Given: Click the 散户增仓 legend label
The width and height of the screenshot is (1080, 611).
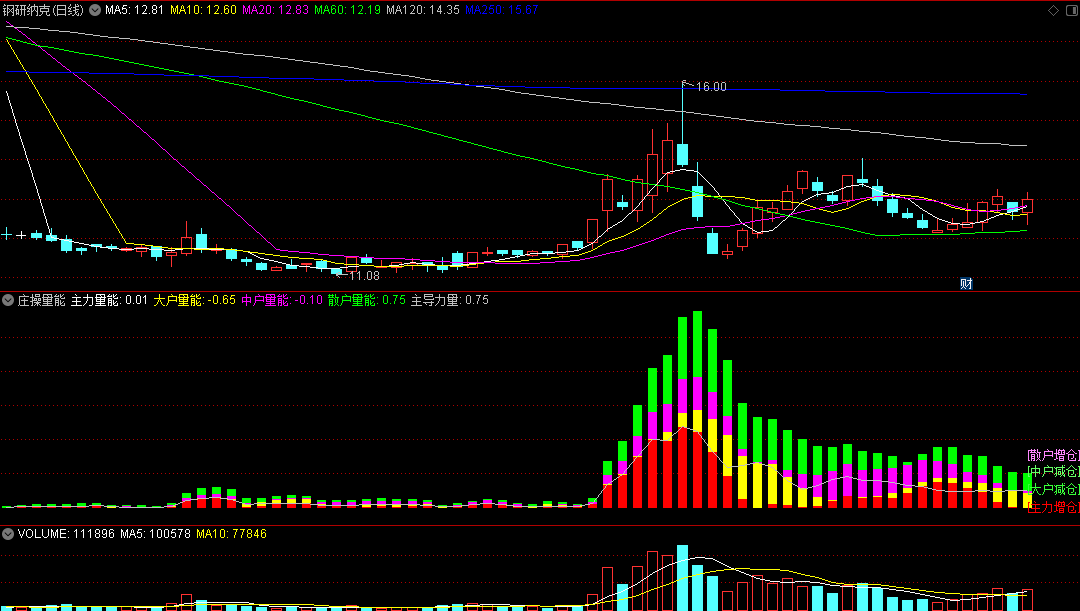Looking at the screenshot, I should click(1052, 455).
